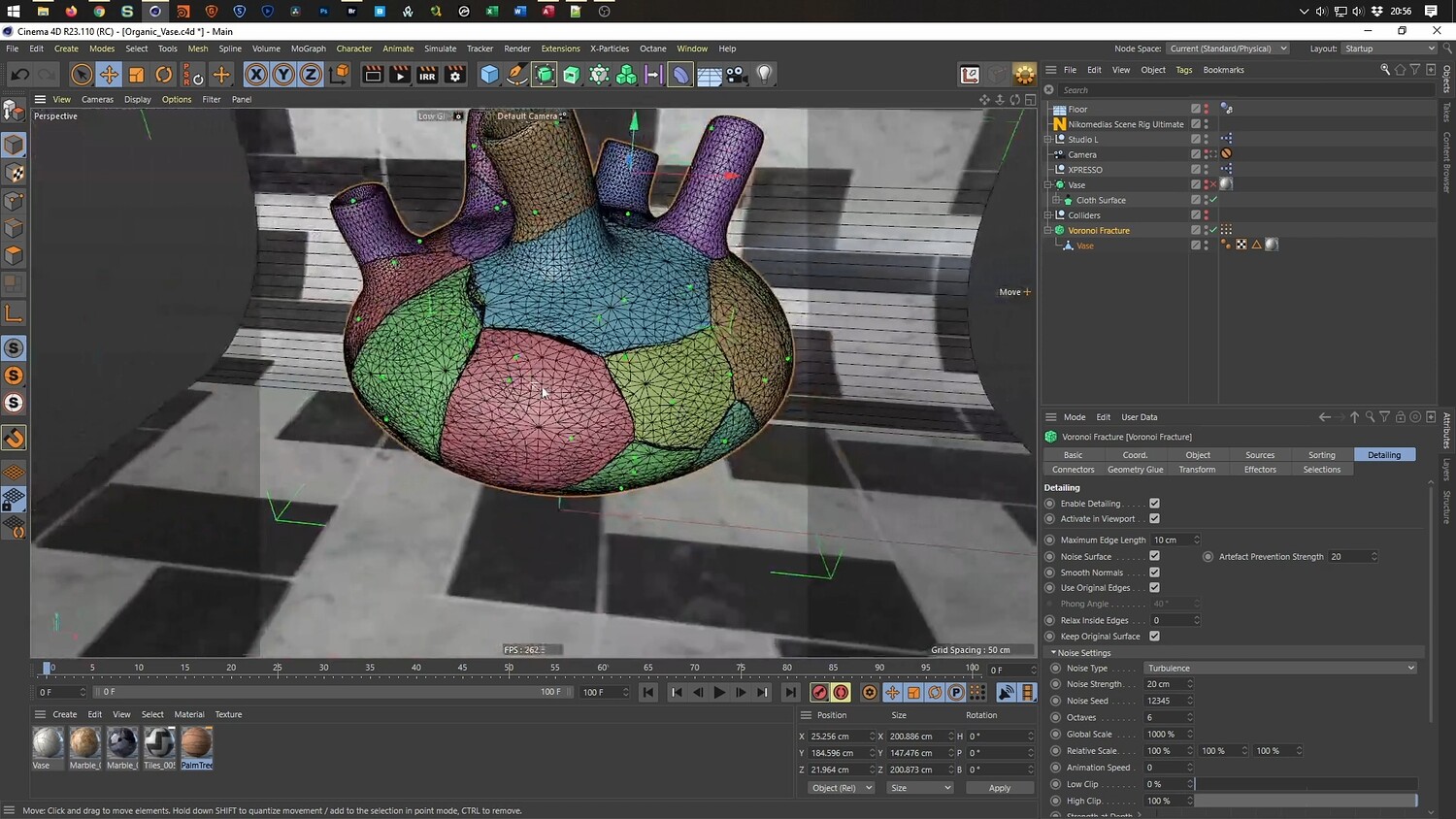Image resolution: width=1456 pixels, height=819 pixels.
Task: Click the High Clip slider bar
Action: point(1305,801)
